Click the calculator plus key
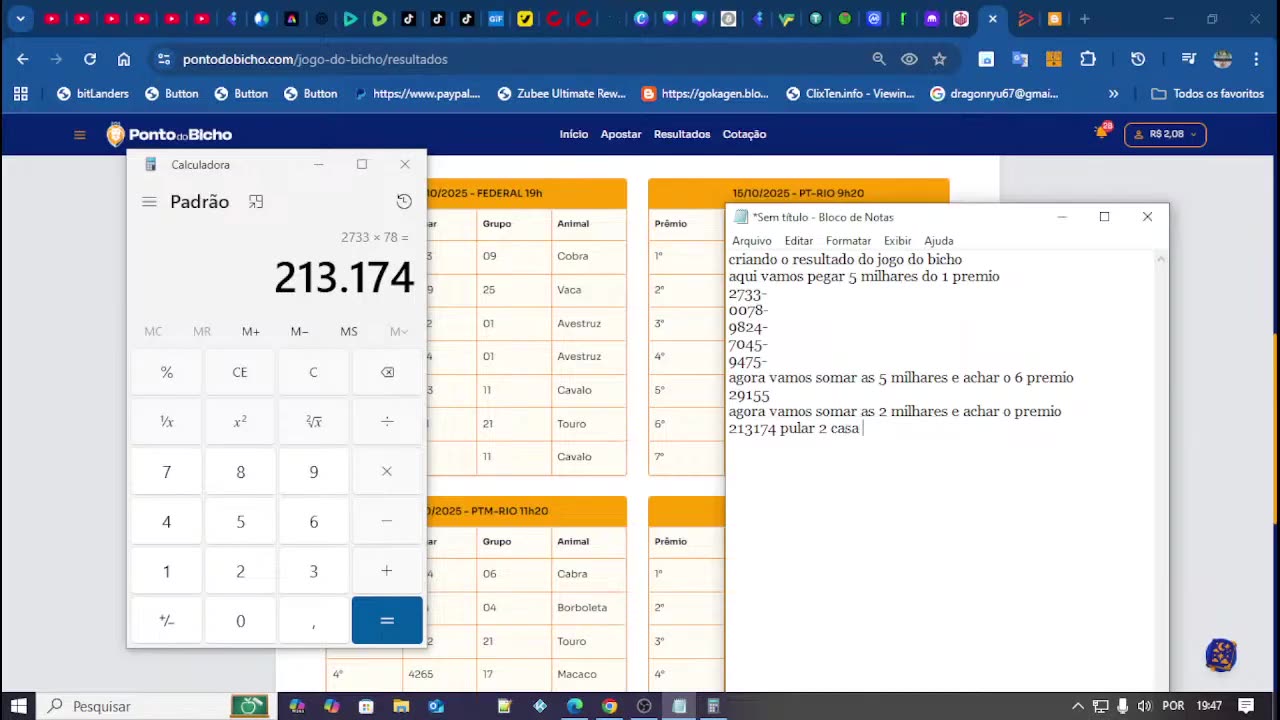Image resolution: width=1280 pixels, height=720 pixels. (387, 571)
